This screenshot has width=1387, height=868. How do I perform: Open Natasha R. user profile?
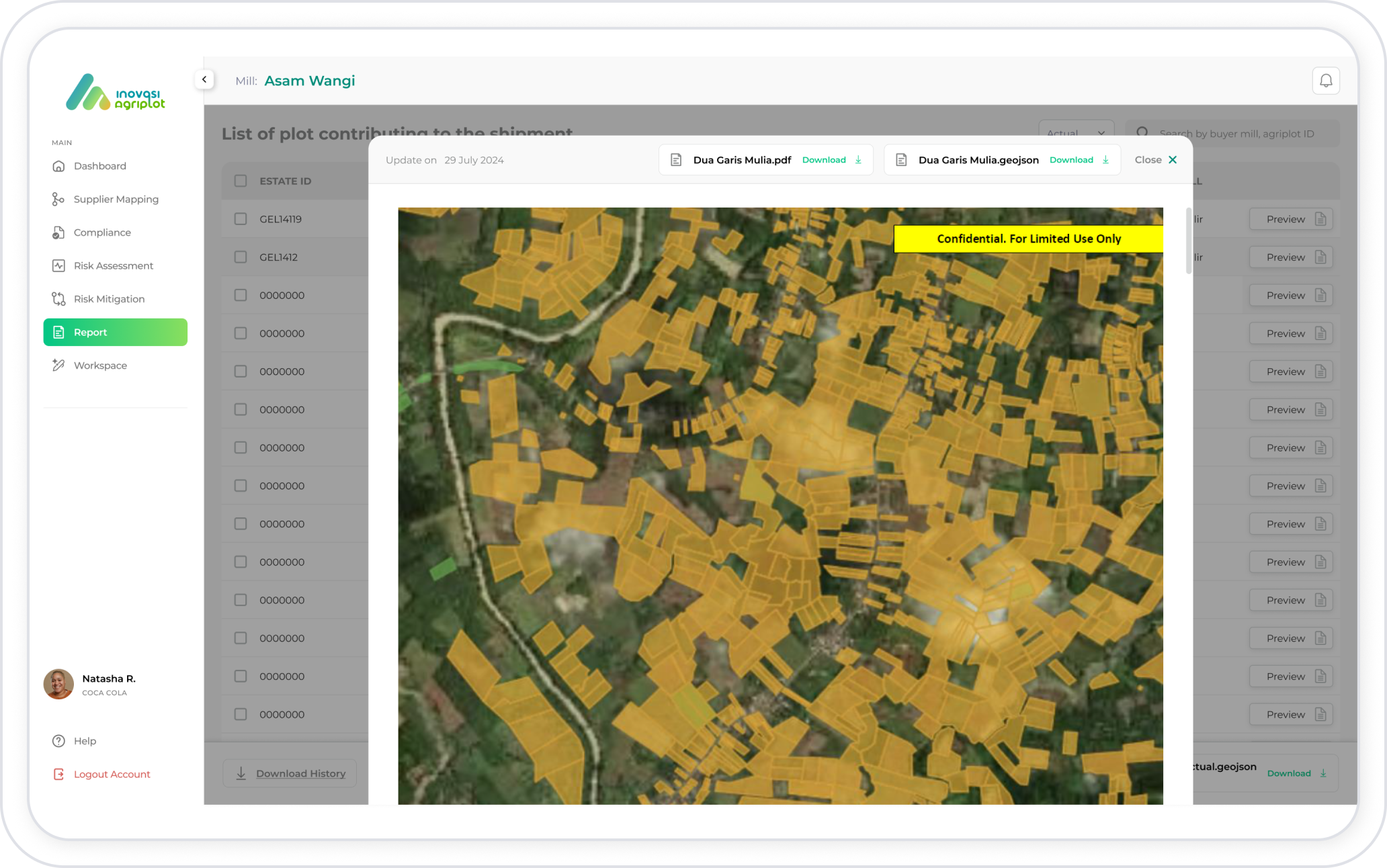[x=90, y=684]
